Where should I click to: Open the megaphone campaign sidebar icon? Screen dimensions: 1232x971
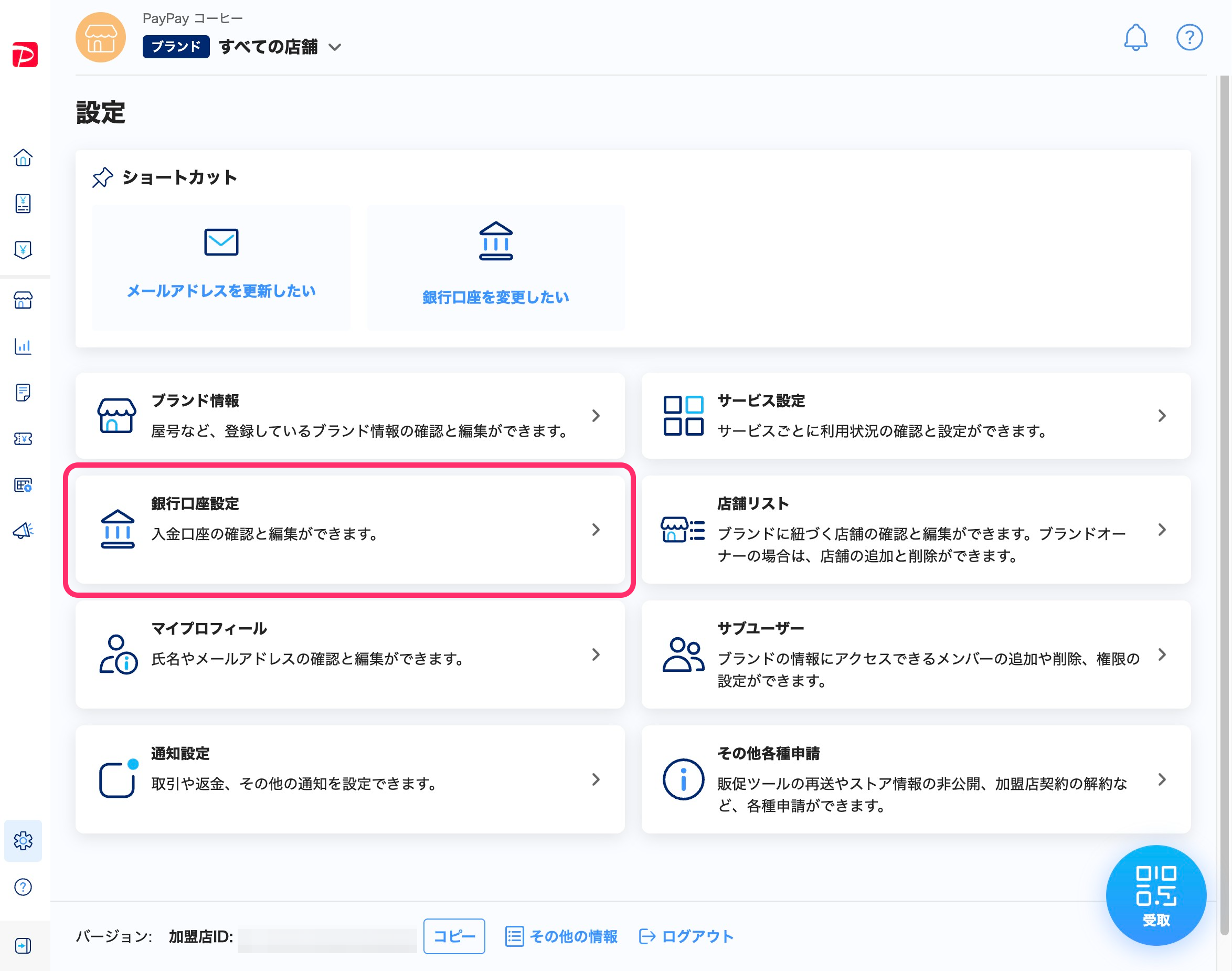(x=23, y=531)
